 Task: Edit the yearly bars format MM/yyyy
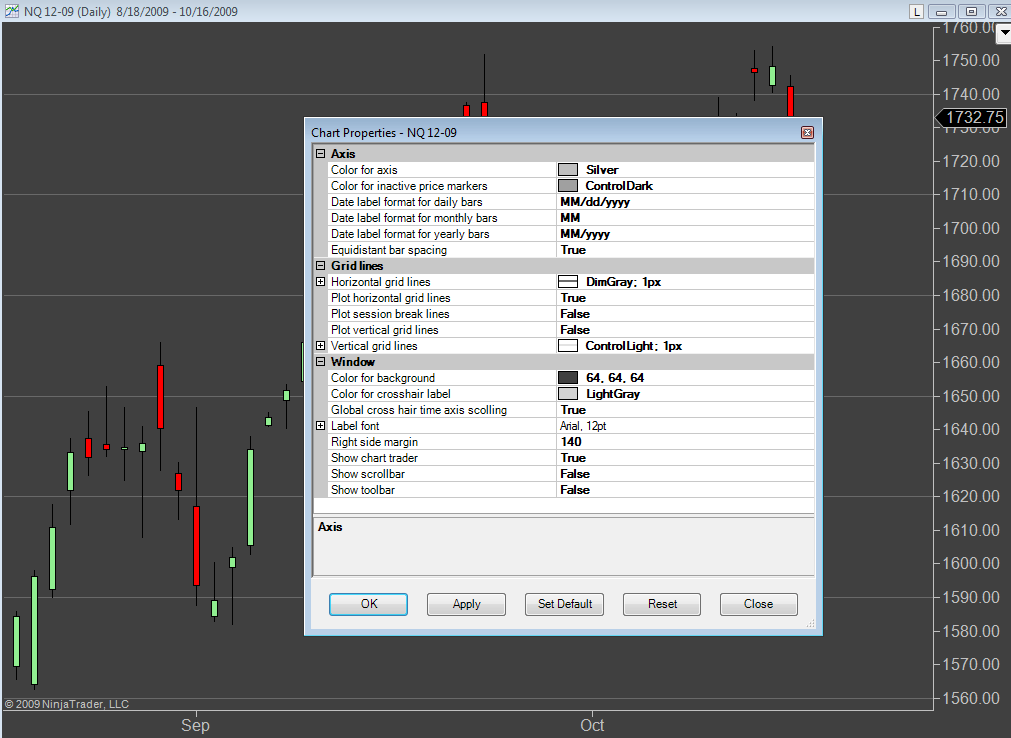click(x=685, y=234)
